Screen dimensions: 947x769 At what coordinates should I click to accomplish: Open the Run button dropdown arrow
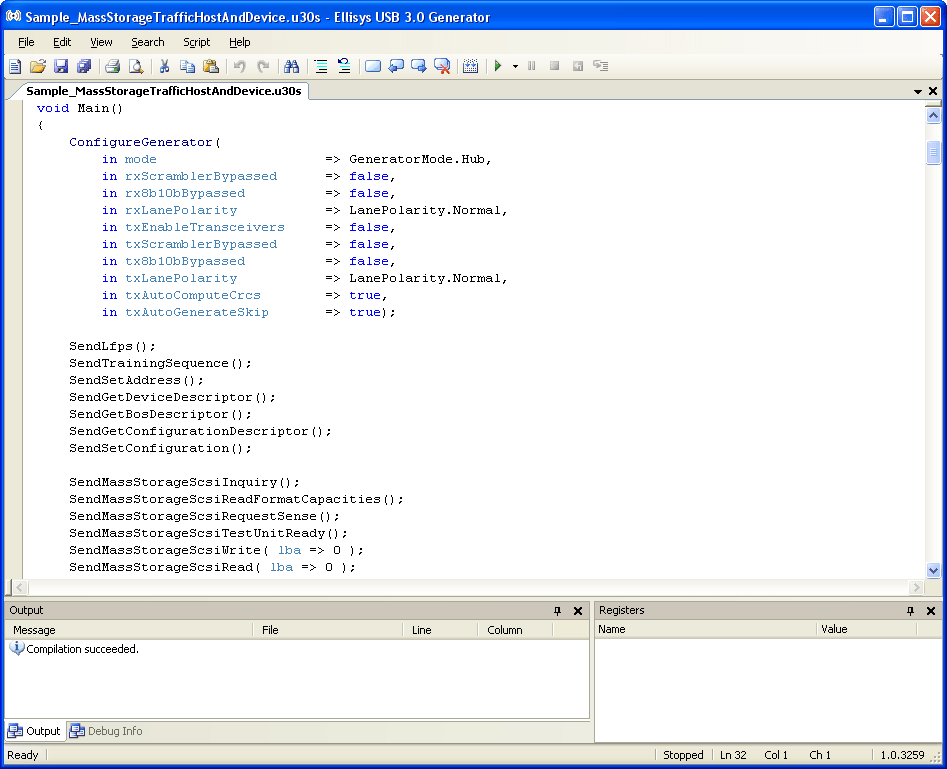(515, 66)
